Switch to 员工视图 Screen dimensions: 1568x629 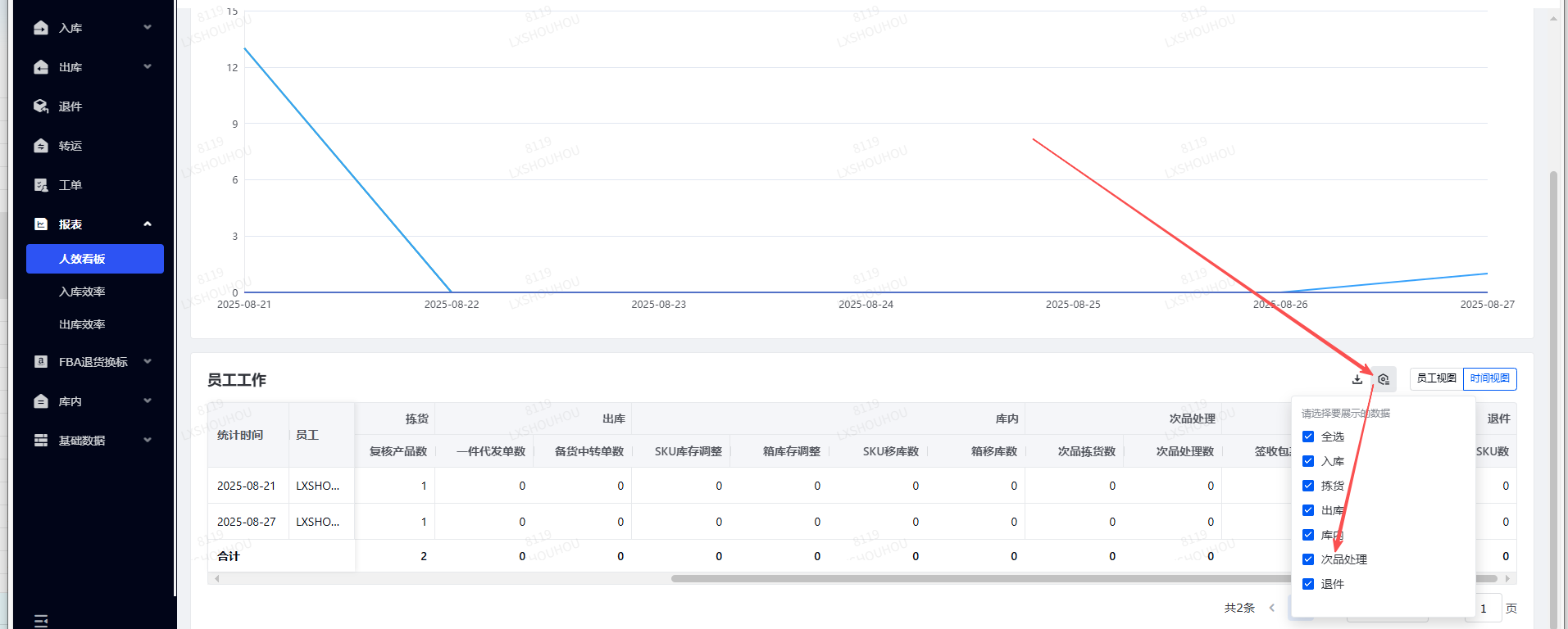click(1436, 378)
